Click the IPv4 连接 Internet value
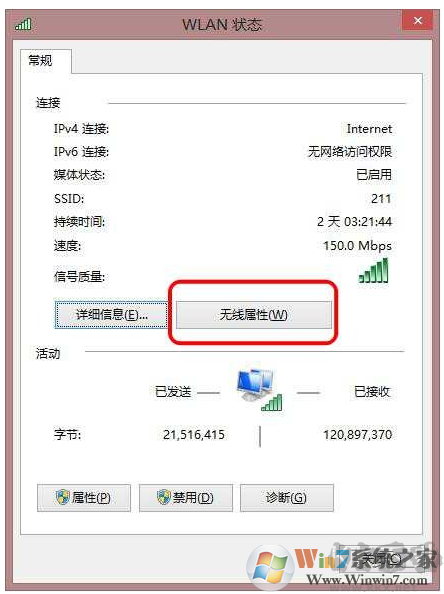The height and width of the screenshot is (594, 444). click(369, 129)
